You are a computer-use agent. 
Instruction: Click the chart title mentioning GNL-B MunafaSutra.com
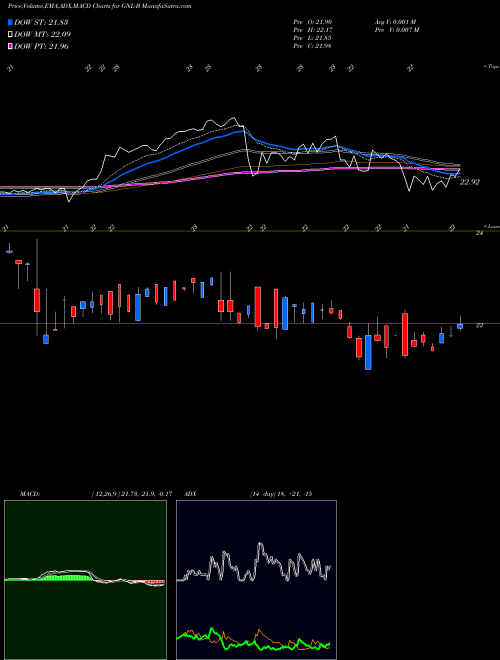(99, 6)
